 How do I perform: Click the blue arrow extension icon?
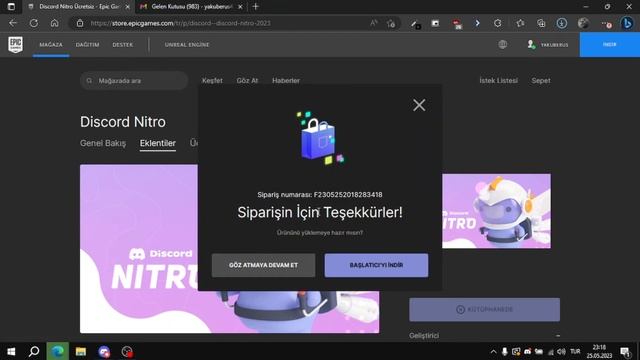tap(477, 23)
